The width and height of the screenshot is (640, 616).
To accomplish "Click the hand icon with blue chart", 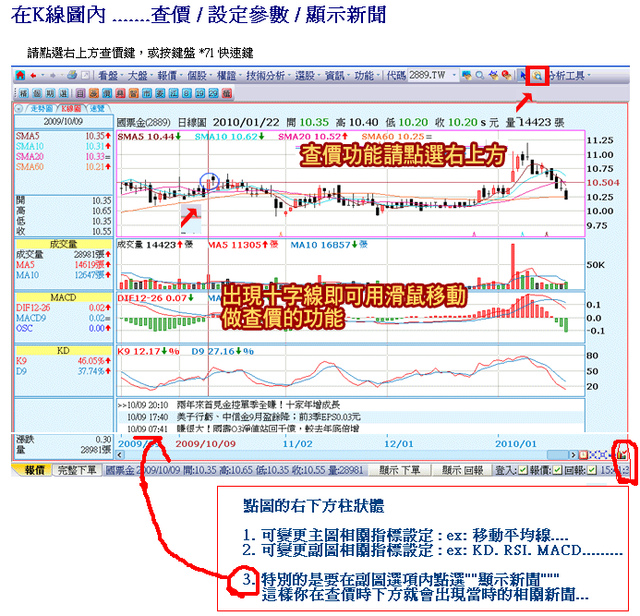I will point(494,75).
